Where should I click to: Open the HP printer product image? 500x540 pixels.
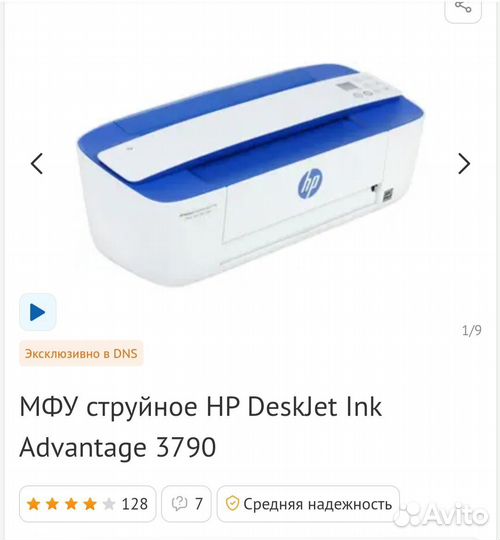click(x=251, y=176)
